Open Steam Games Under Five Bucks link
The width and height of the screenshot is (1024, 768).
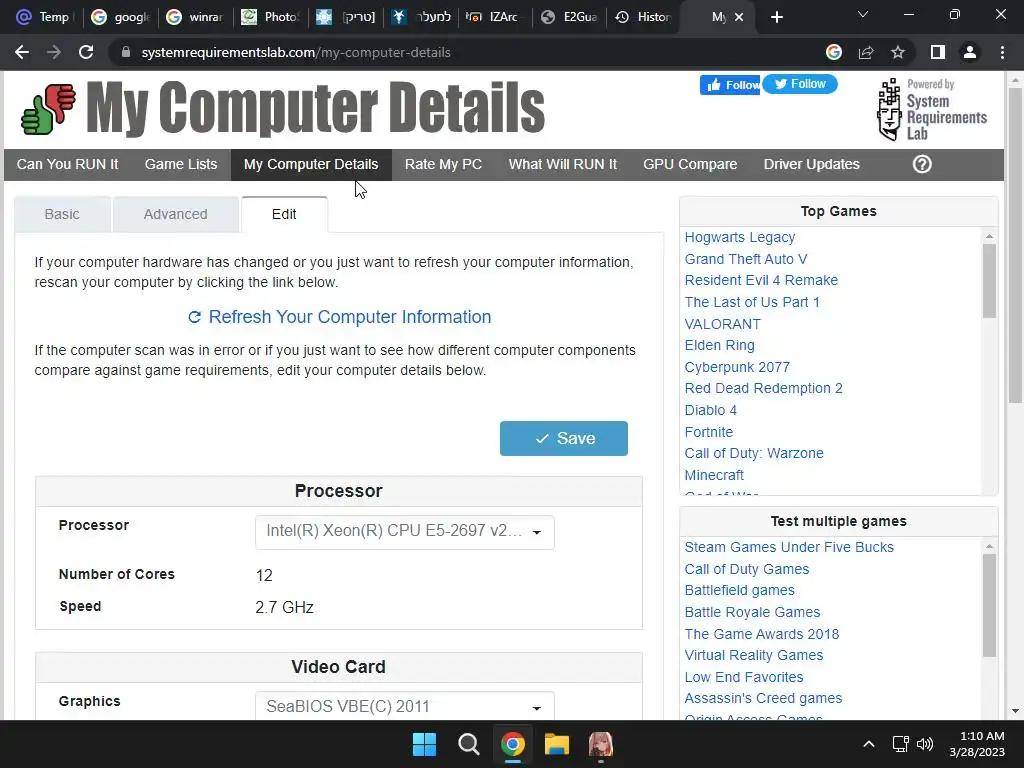click(x=789, y=547)
